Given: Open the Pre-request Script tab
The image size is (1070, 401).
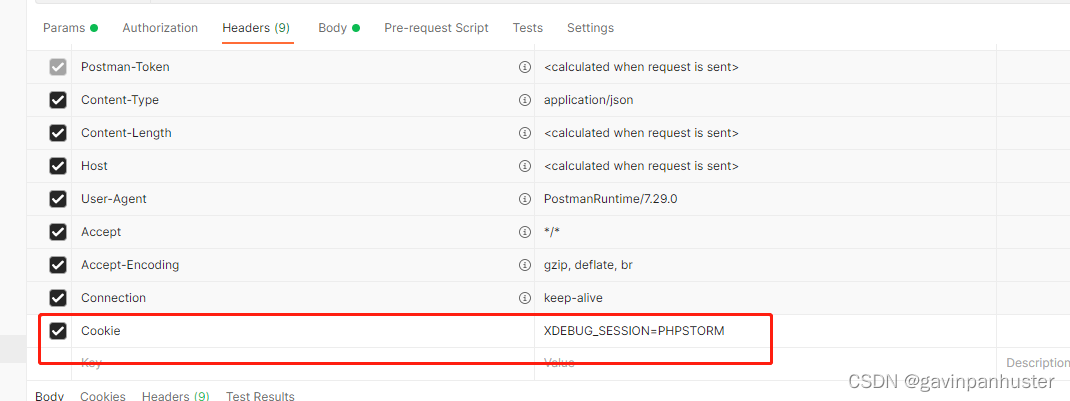Looking at the screenshot, I should [437, 28].
